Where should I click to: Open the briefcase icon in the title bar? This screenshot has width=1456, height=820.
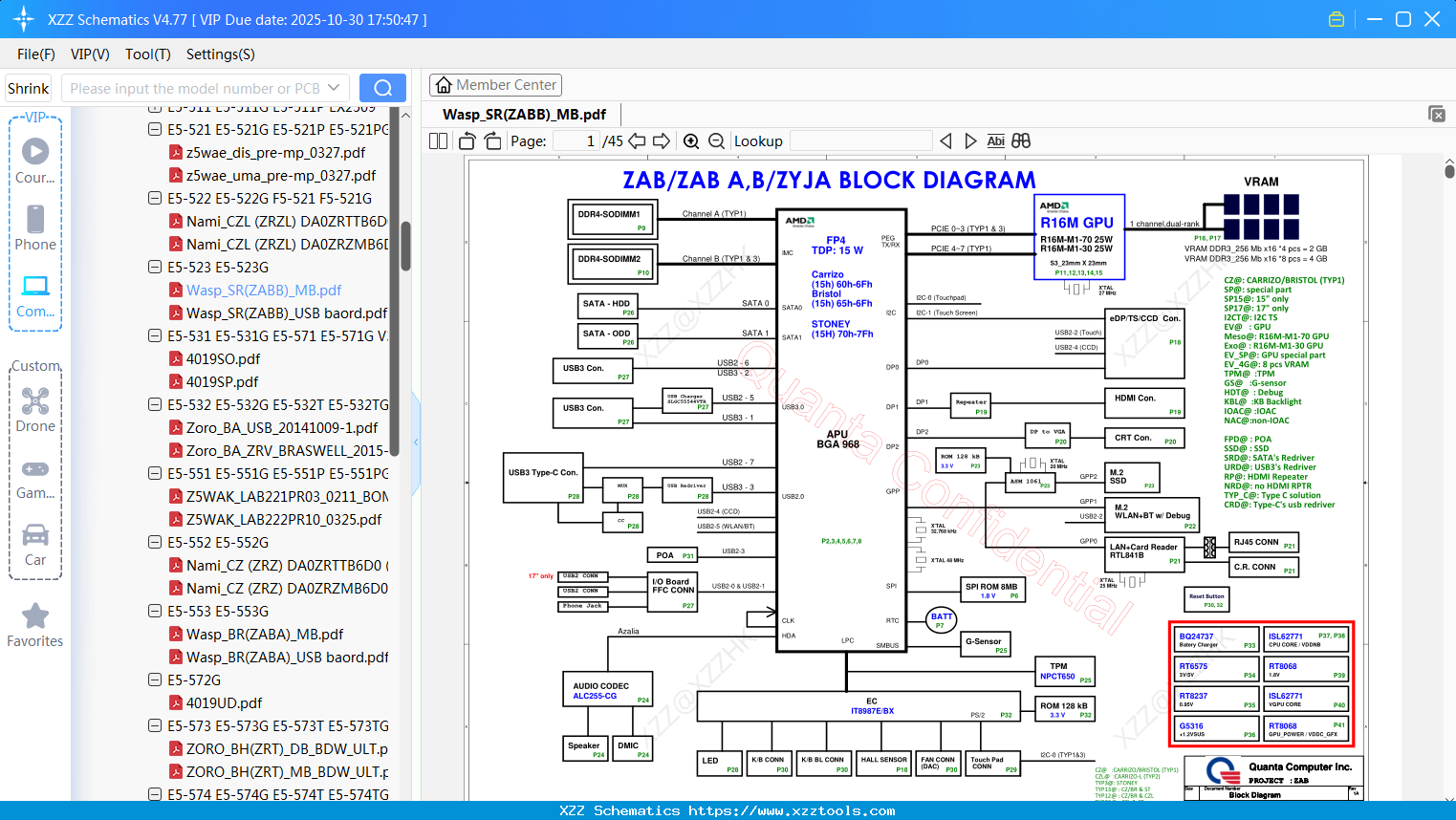(x=1336, y=19)
